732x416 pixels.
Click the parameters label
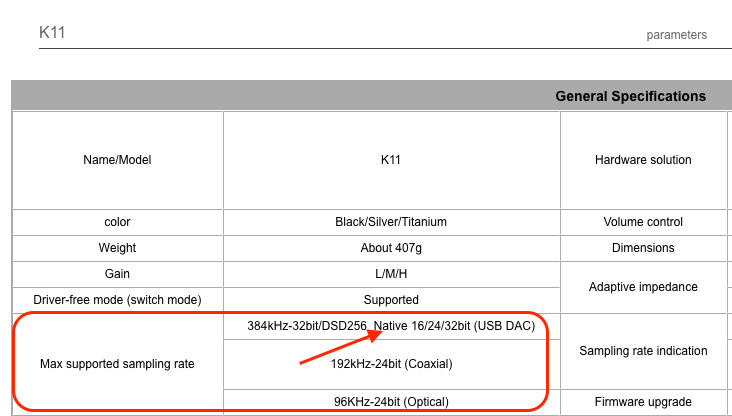pos(676,35)
